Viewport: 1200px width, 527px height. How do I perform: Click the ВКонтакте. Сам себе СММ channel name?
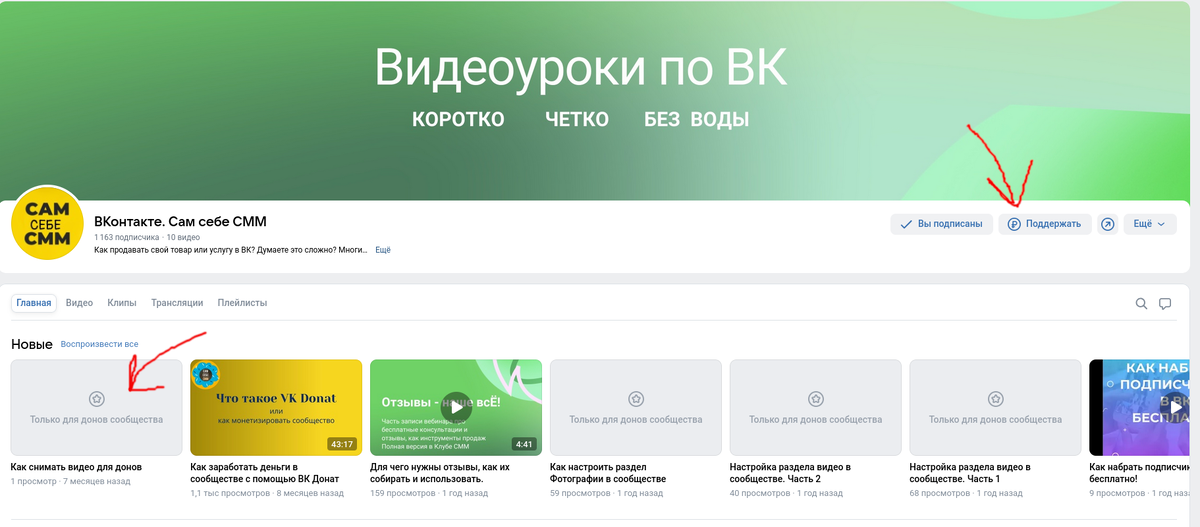180,221
